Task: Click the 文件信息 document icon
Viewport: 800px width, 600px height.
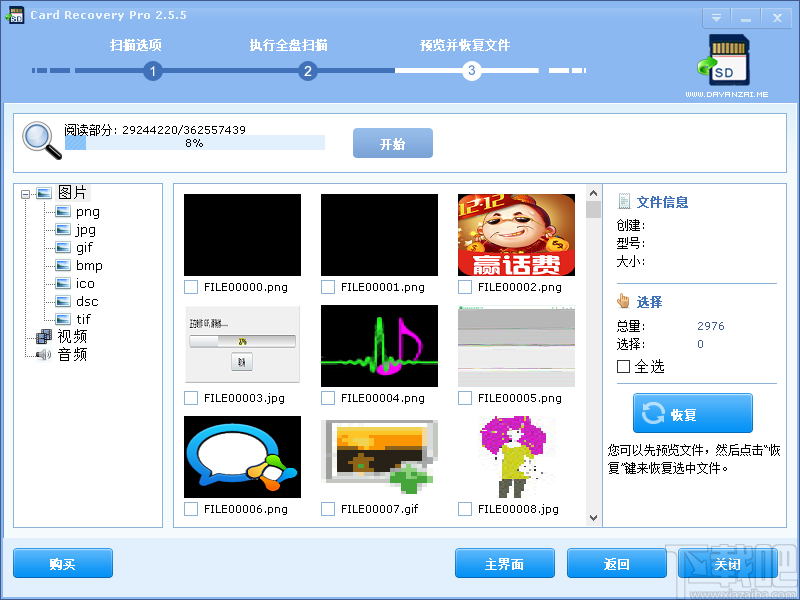Action: tap(623, 202)
